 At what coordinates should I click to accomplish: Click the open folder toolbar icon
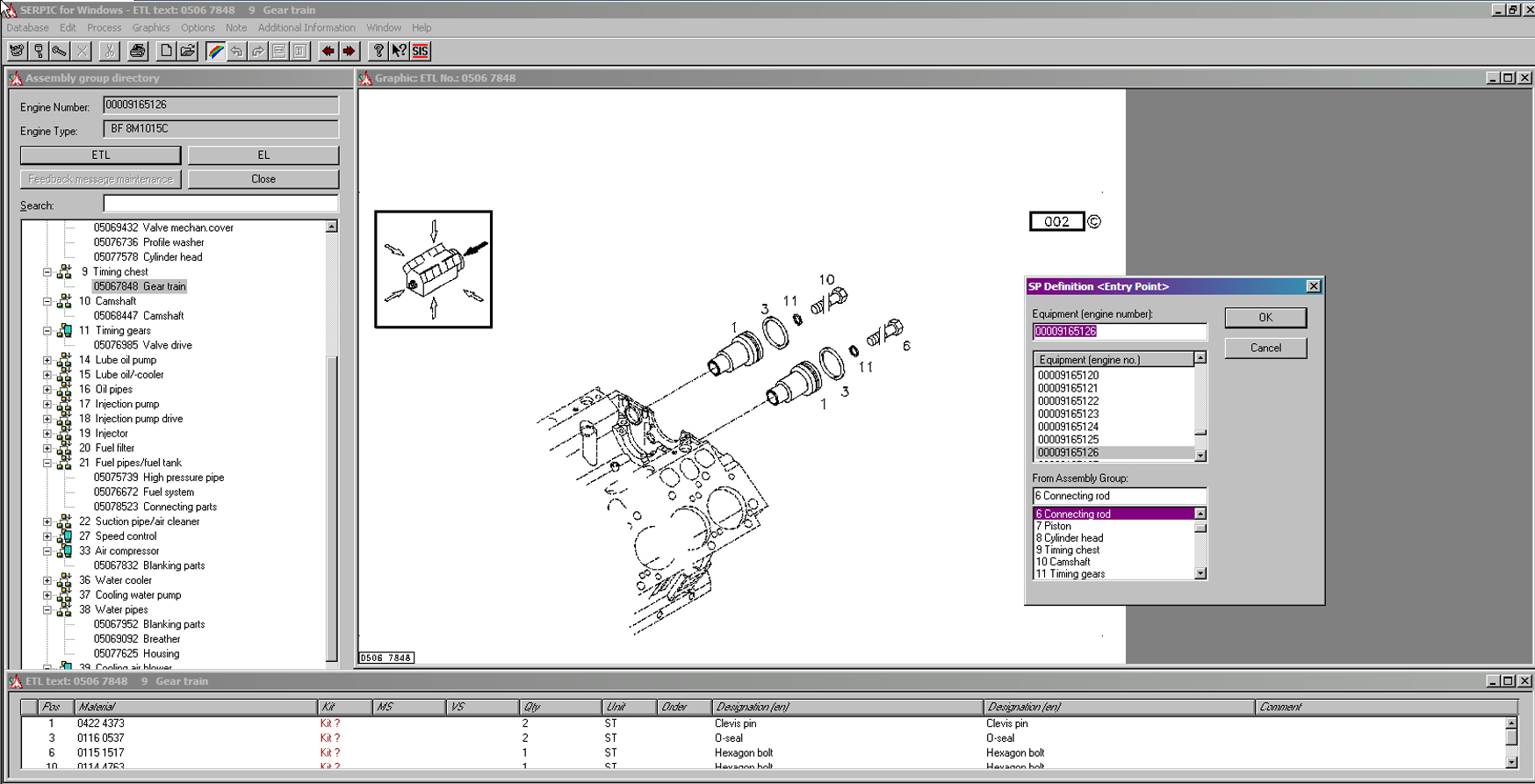188,51
